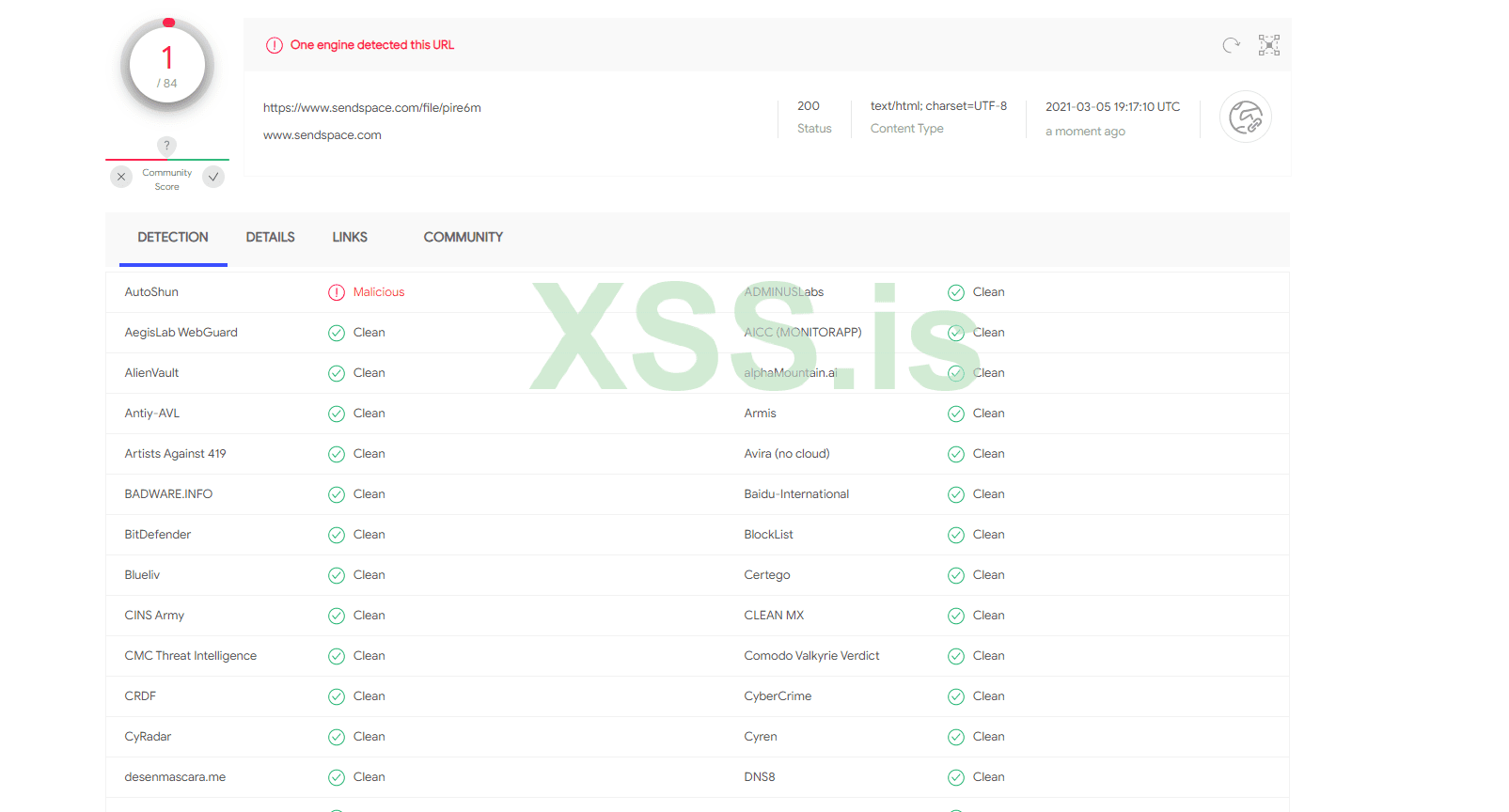Click the clean check icon for CMC Threat Intelligence

tap(337, 656)
